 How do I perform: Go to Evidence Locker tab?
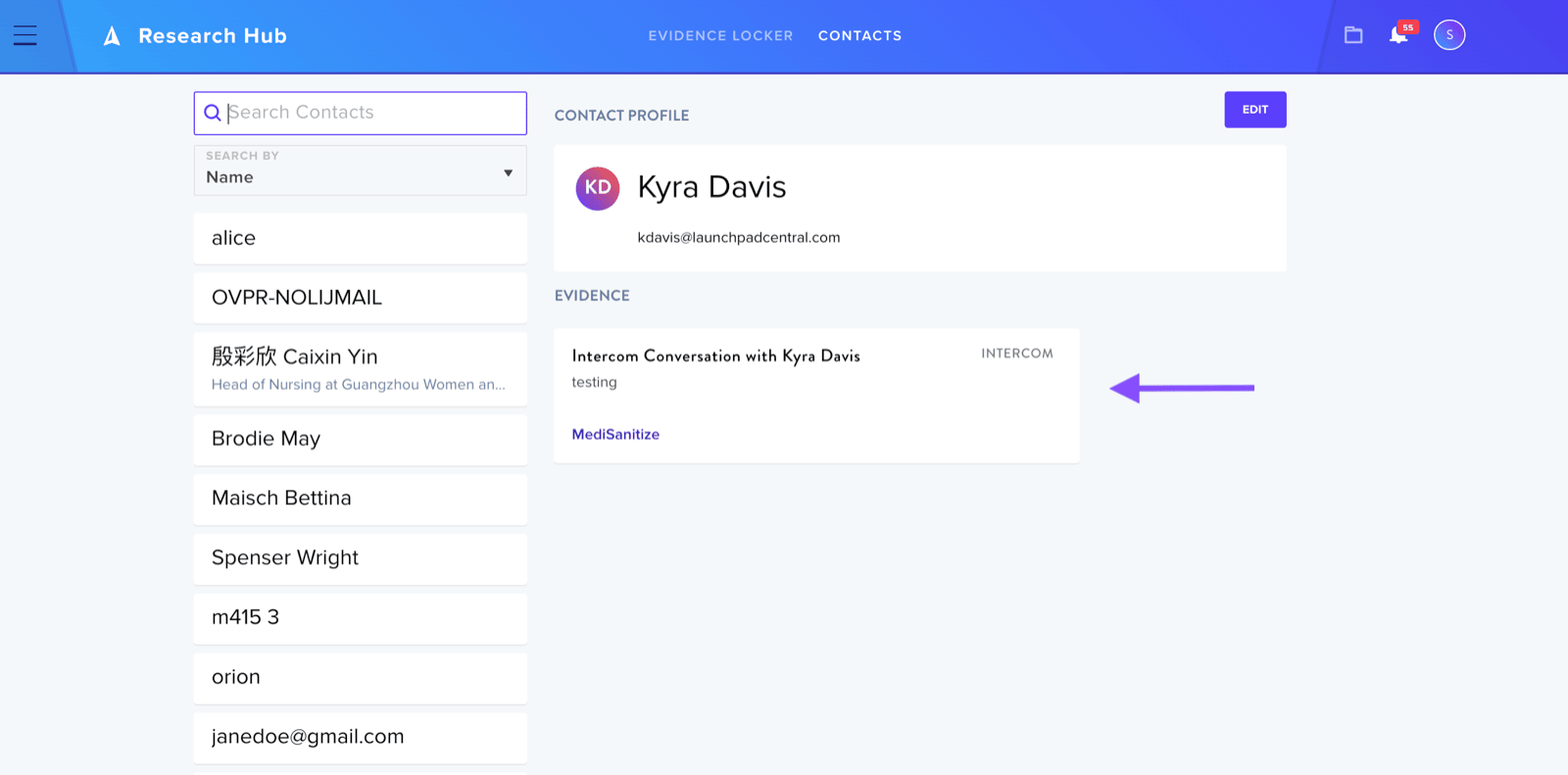tap(720, 35)
